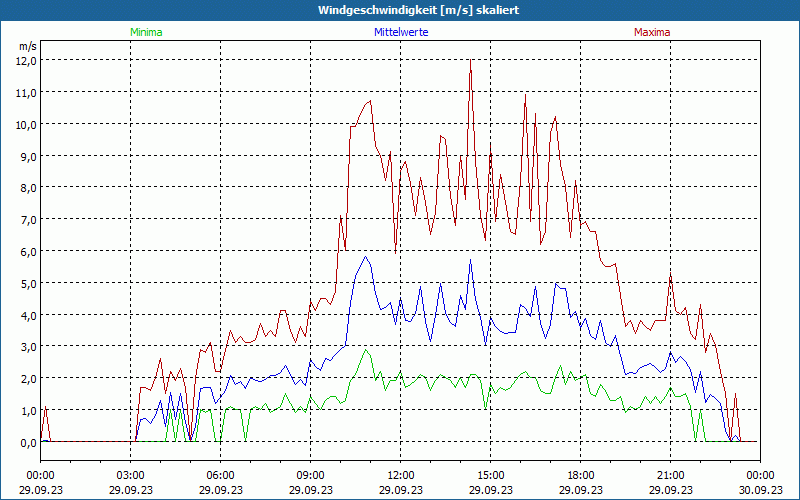Click the 30.09.23 date label

[760, 490]
